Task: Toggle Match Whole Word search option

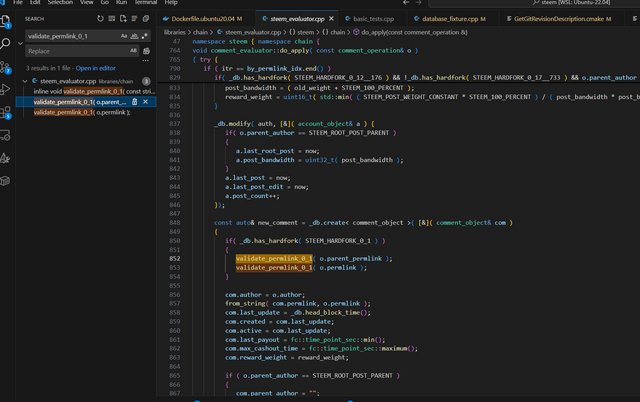Action: pyautogui.click(x=135, y=35)
